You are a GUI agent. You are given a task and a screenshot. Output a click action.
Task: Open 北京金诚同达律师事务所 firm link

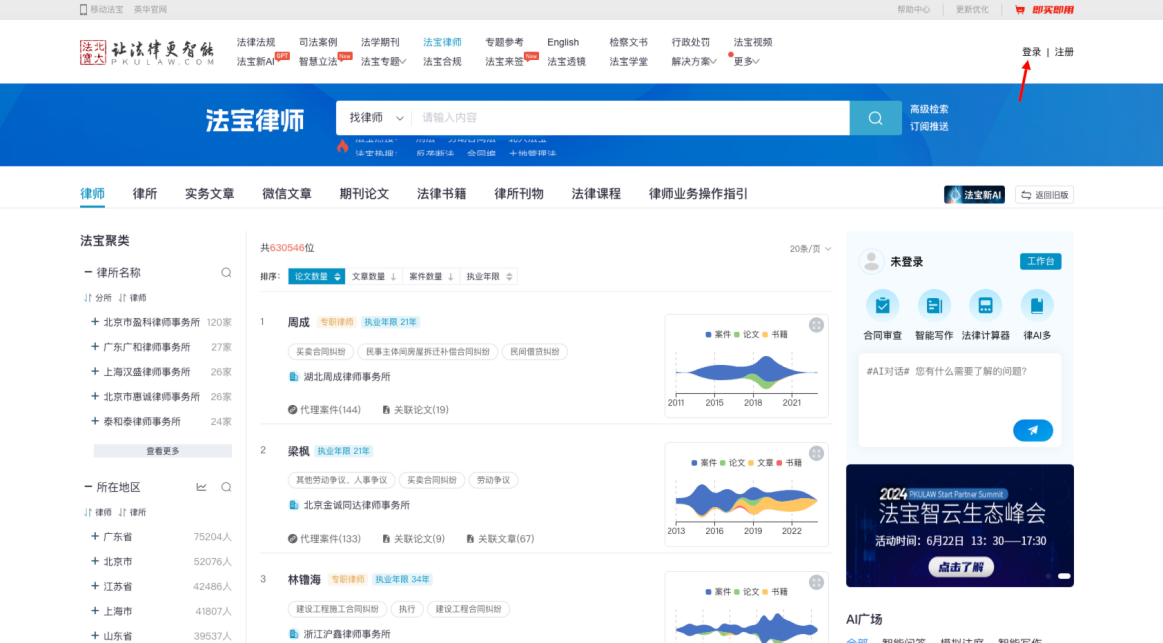tap(356, 505)
